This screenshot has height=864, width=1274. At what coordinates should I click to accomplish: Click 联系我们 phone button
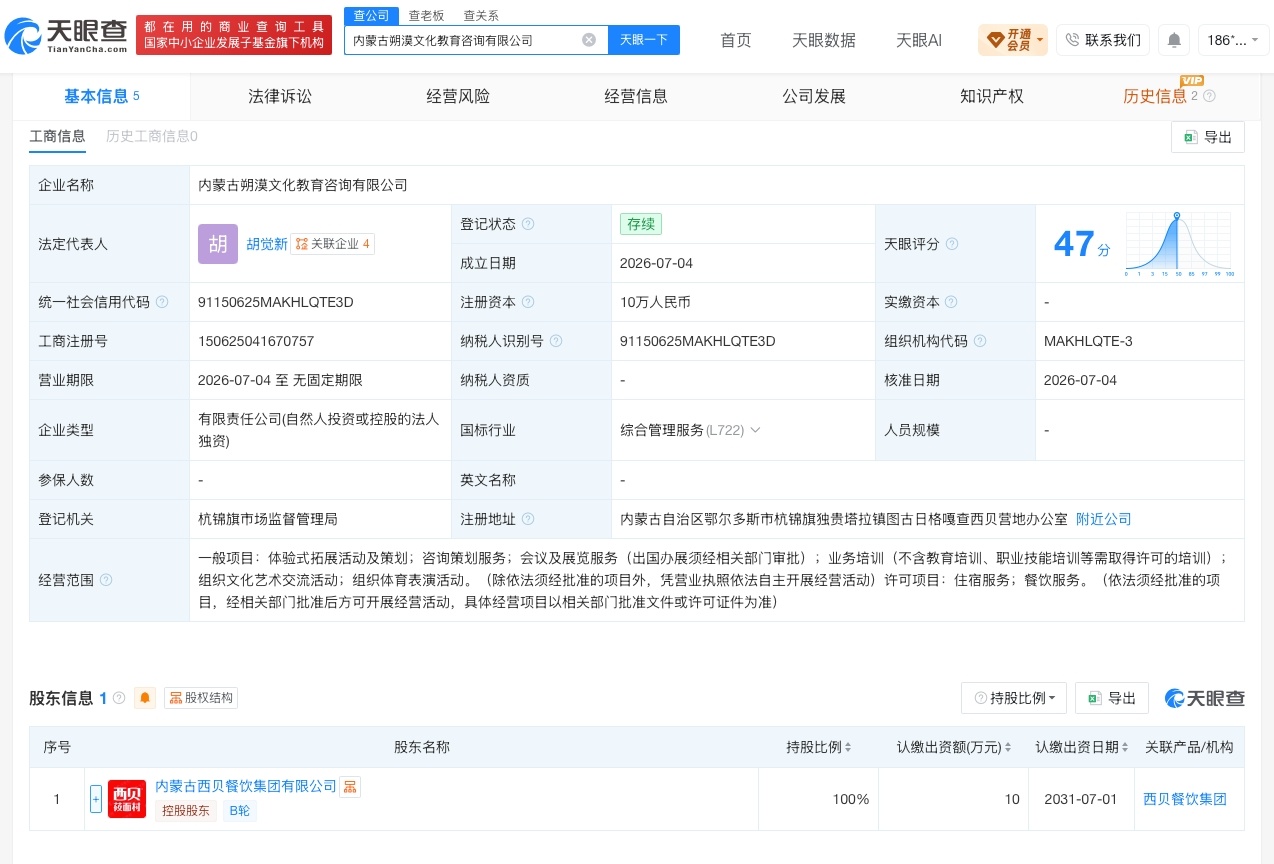point(1103,40)
